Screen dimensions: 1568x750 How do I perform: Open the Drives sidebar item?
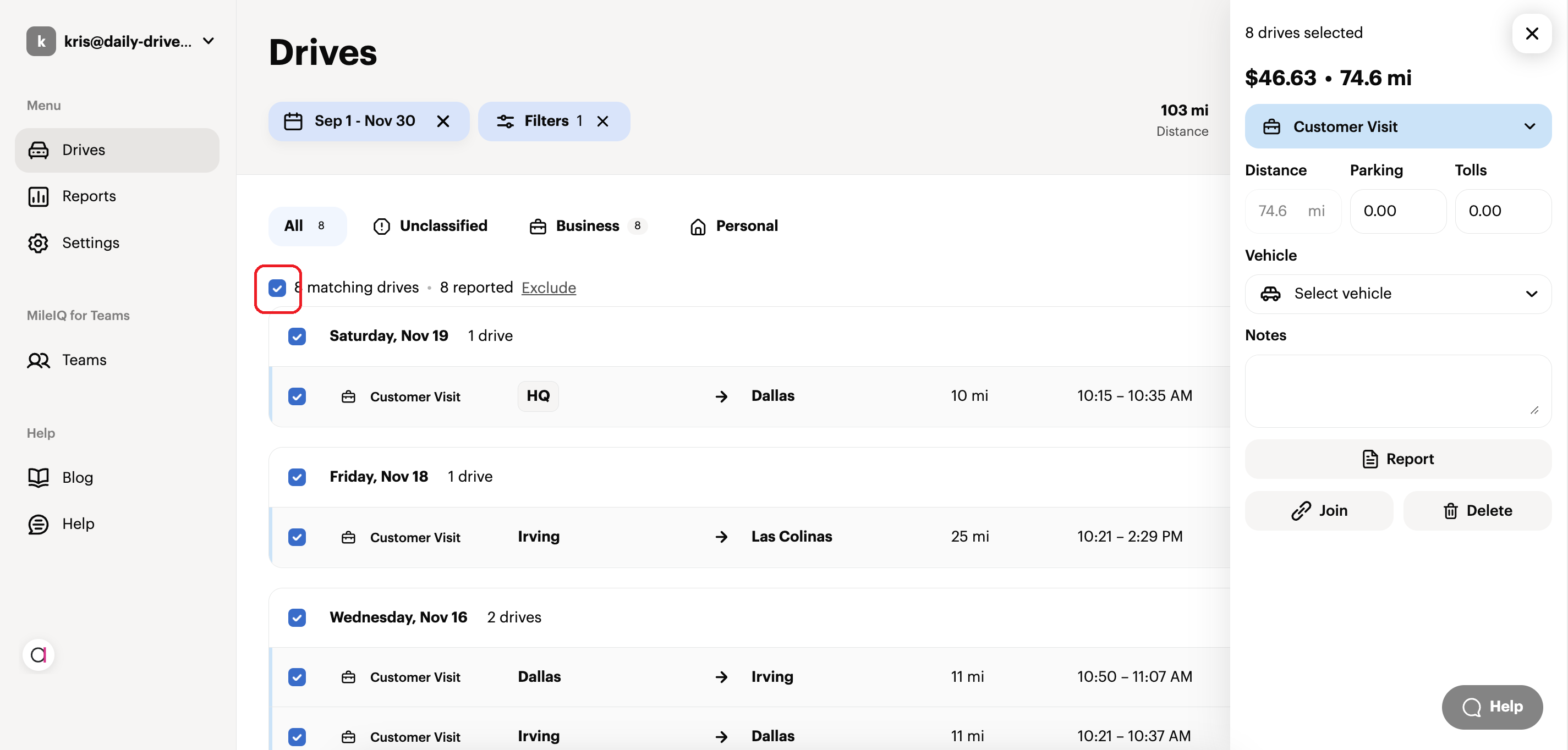117,150
